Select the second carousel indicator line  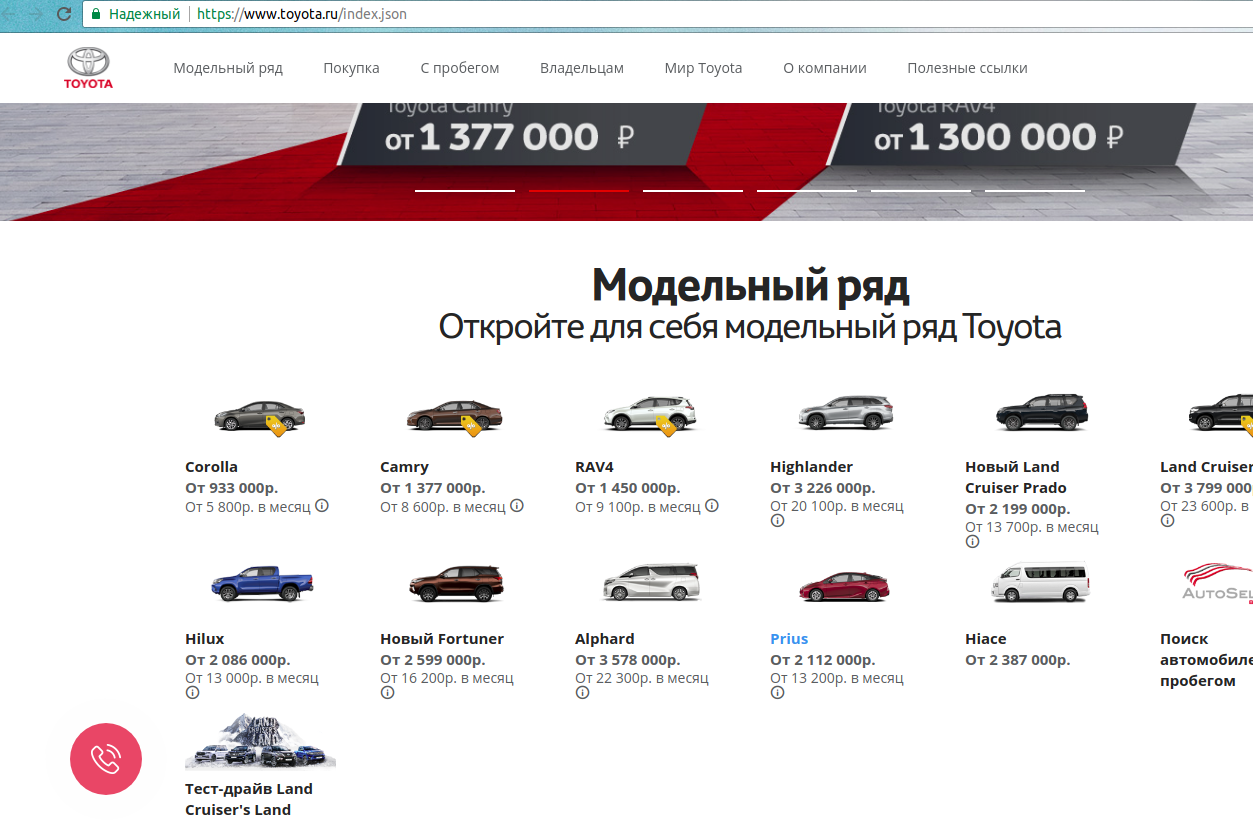(x=580, y=188)
